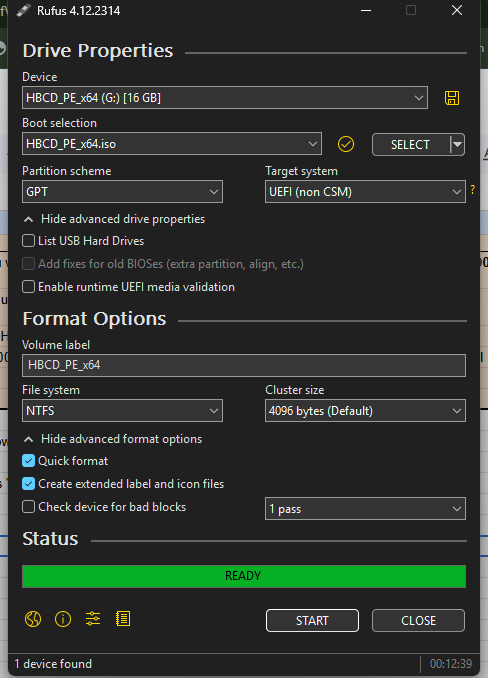This screenshot has width=488, height=678.
Task: Click the Volume label input field
Action: pos(244,365)
